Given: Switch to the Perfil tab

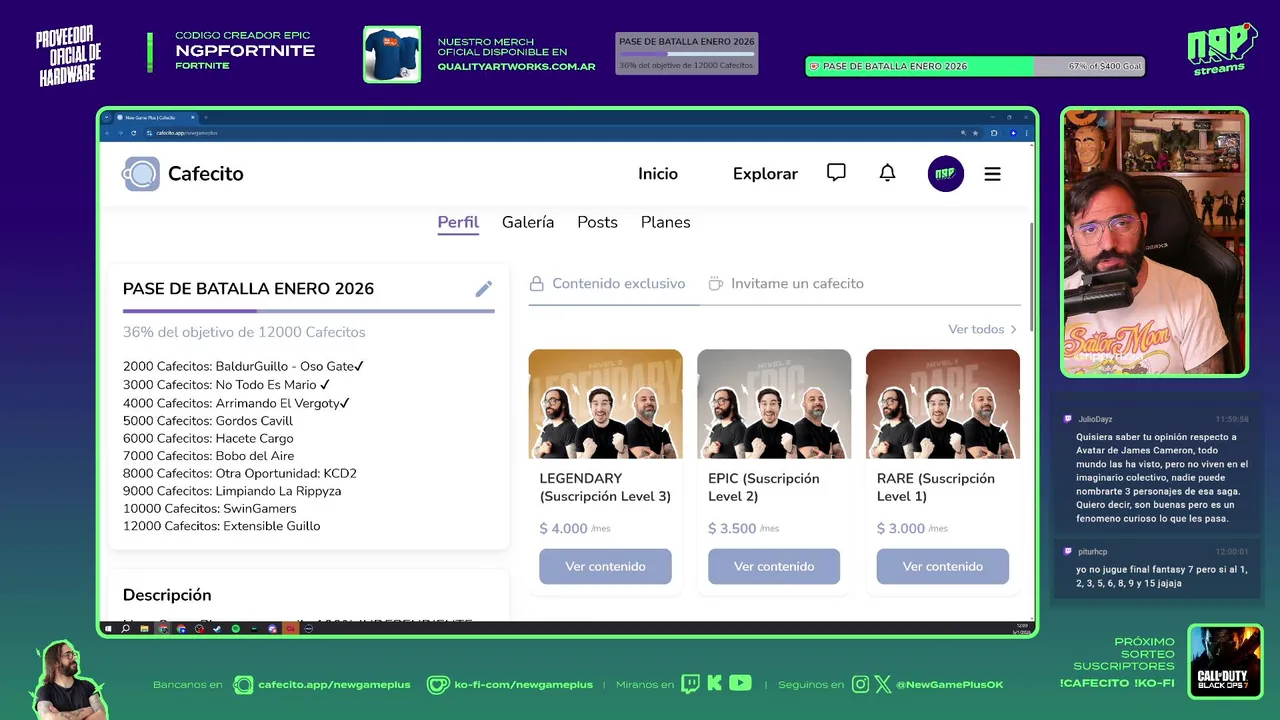Looking at the screenshot, I should tap(458, 222).
